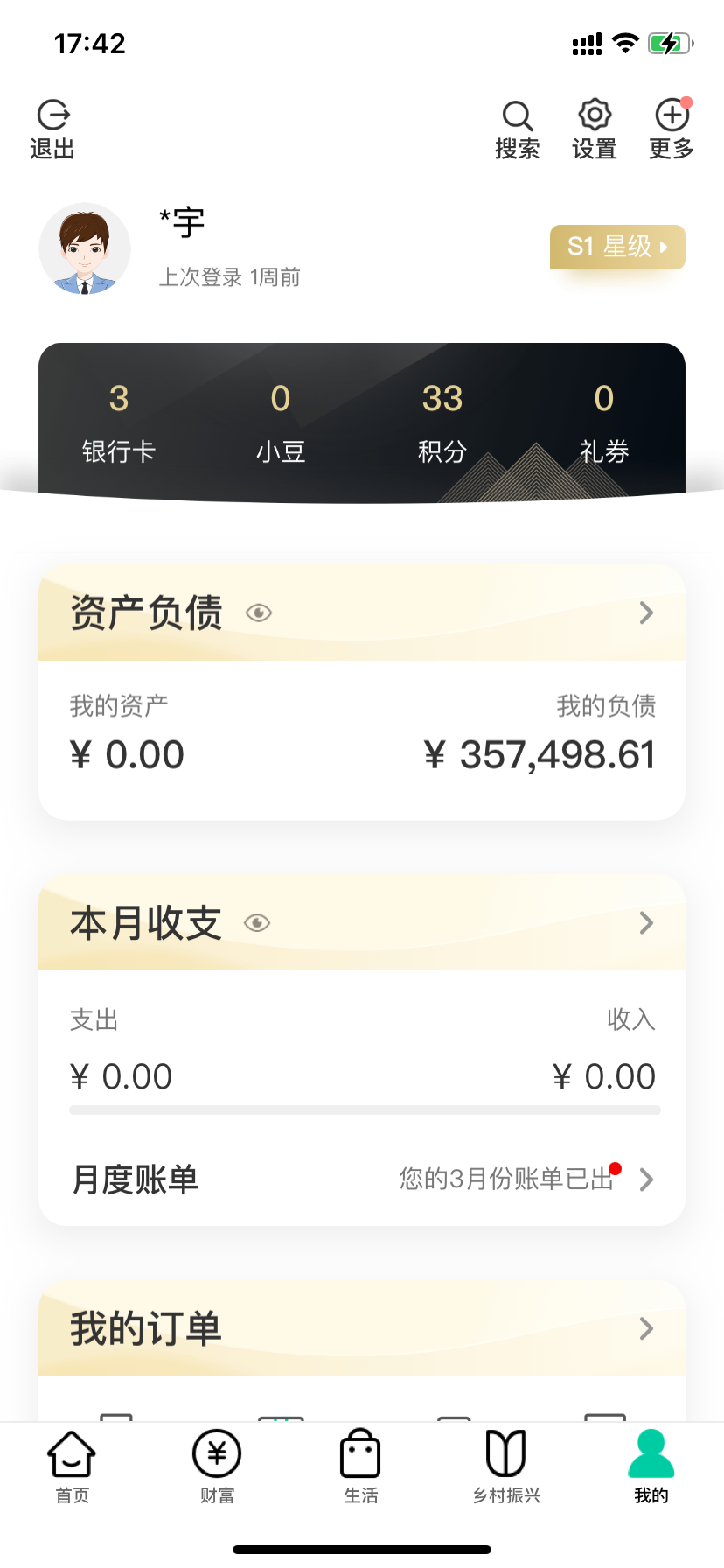Tap the S1 星级 badge button
The height and width of the screenshot is (1568, 724).
coord(617,247)
